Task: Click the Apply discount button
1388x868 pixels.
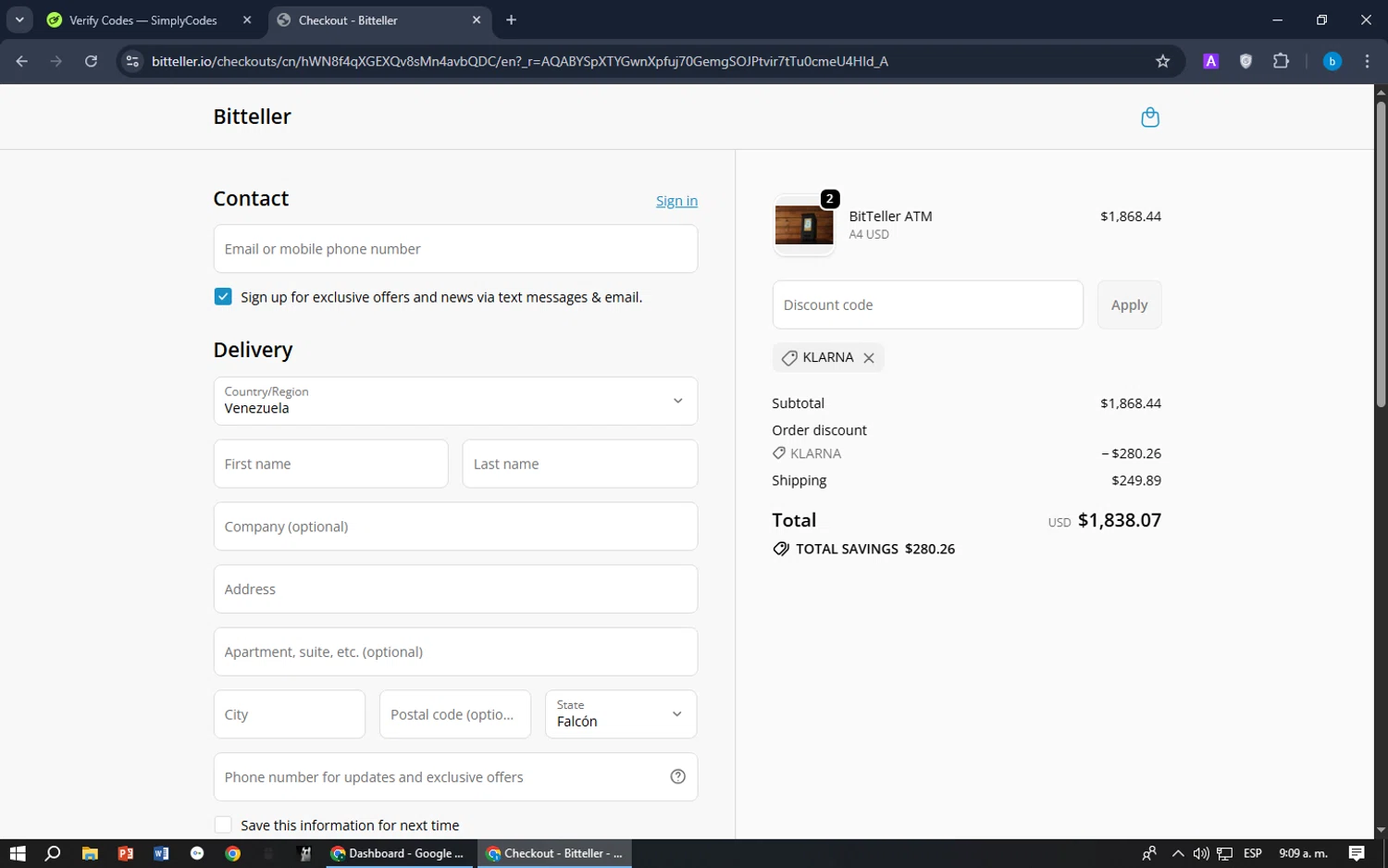Action: coord(1129,304)
